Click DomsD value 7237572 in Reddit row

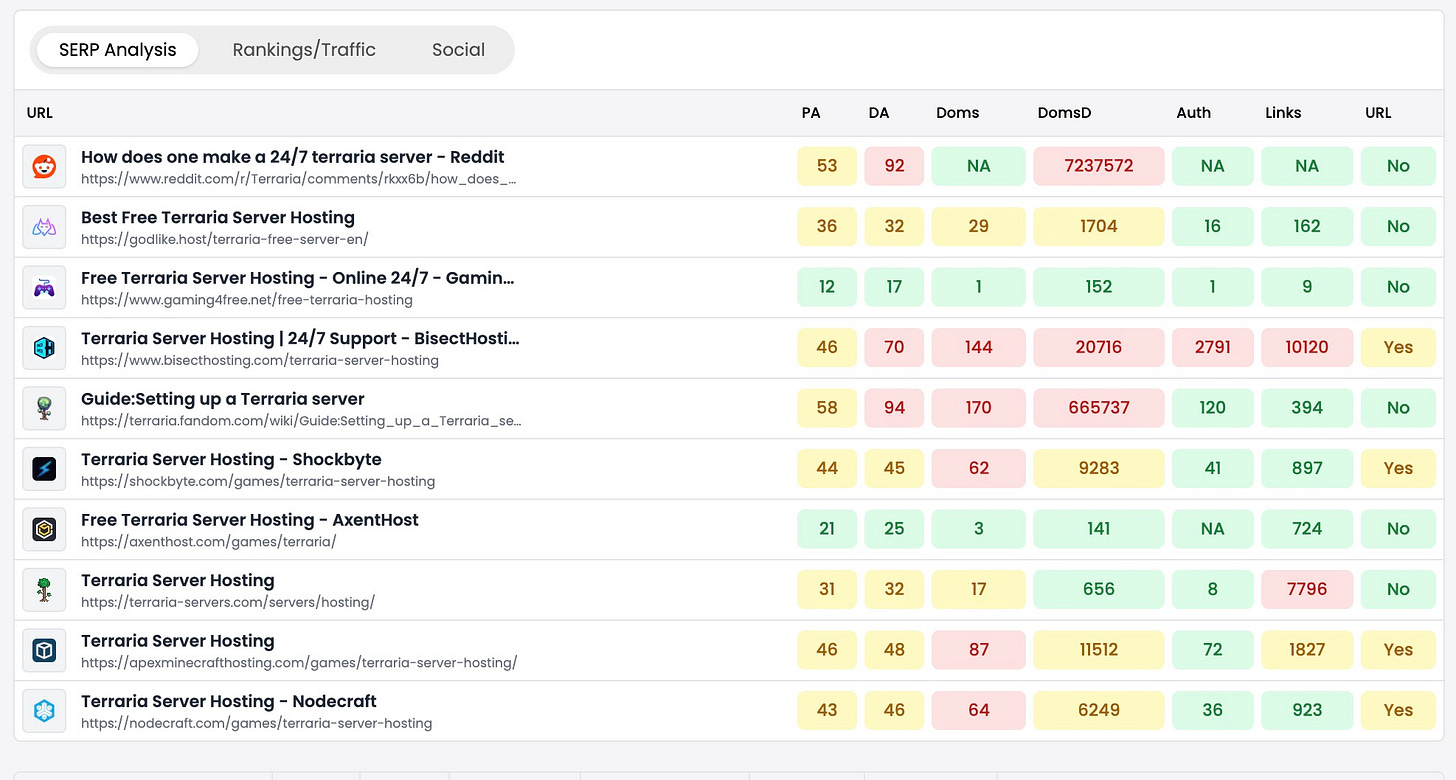(x=1098, y=166)
